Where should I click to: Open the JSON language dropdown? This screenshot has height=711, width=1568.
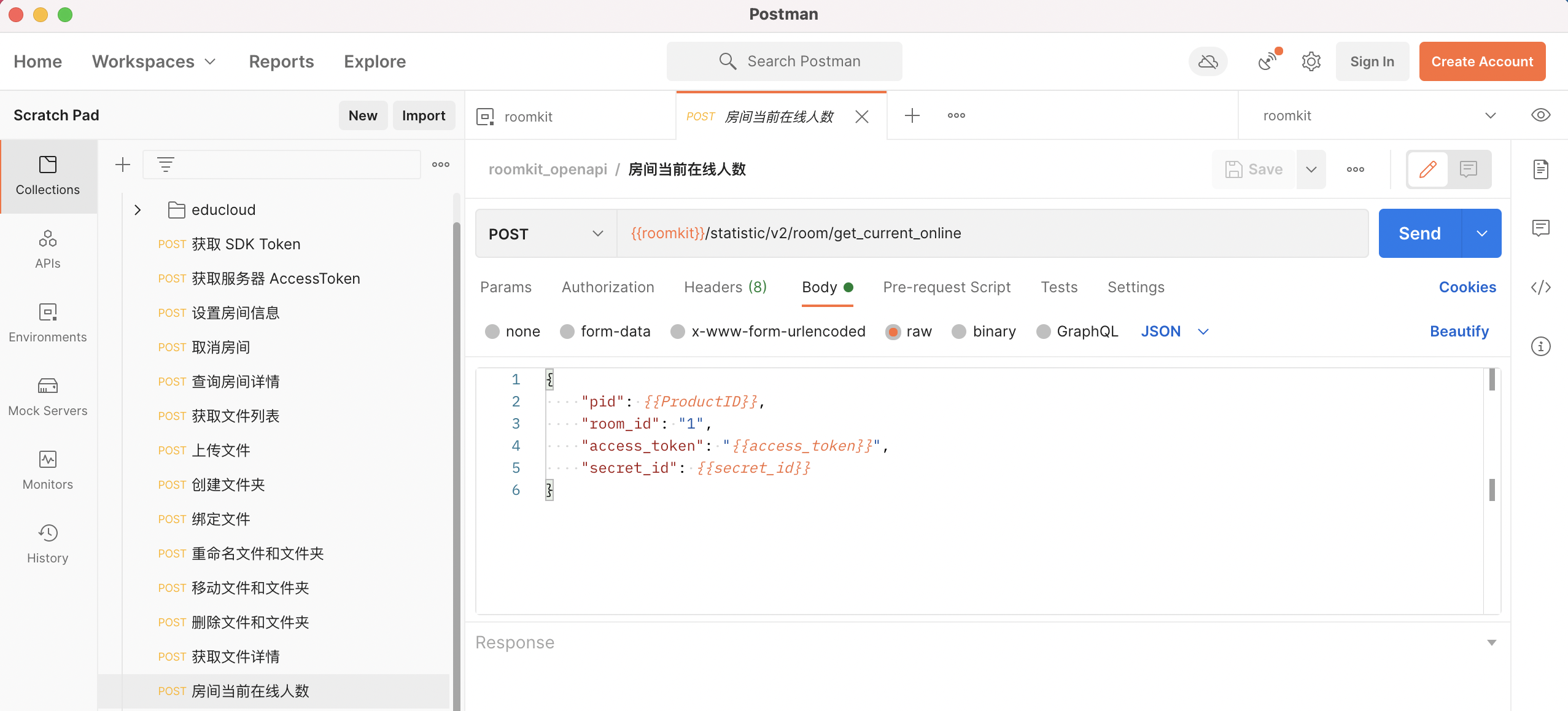coord(1174,331)
